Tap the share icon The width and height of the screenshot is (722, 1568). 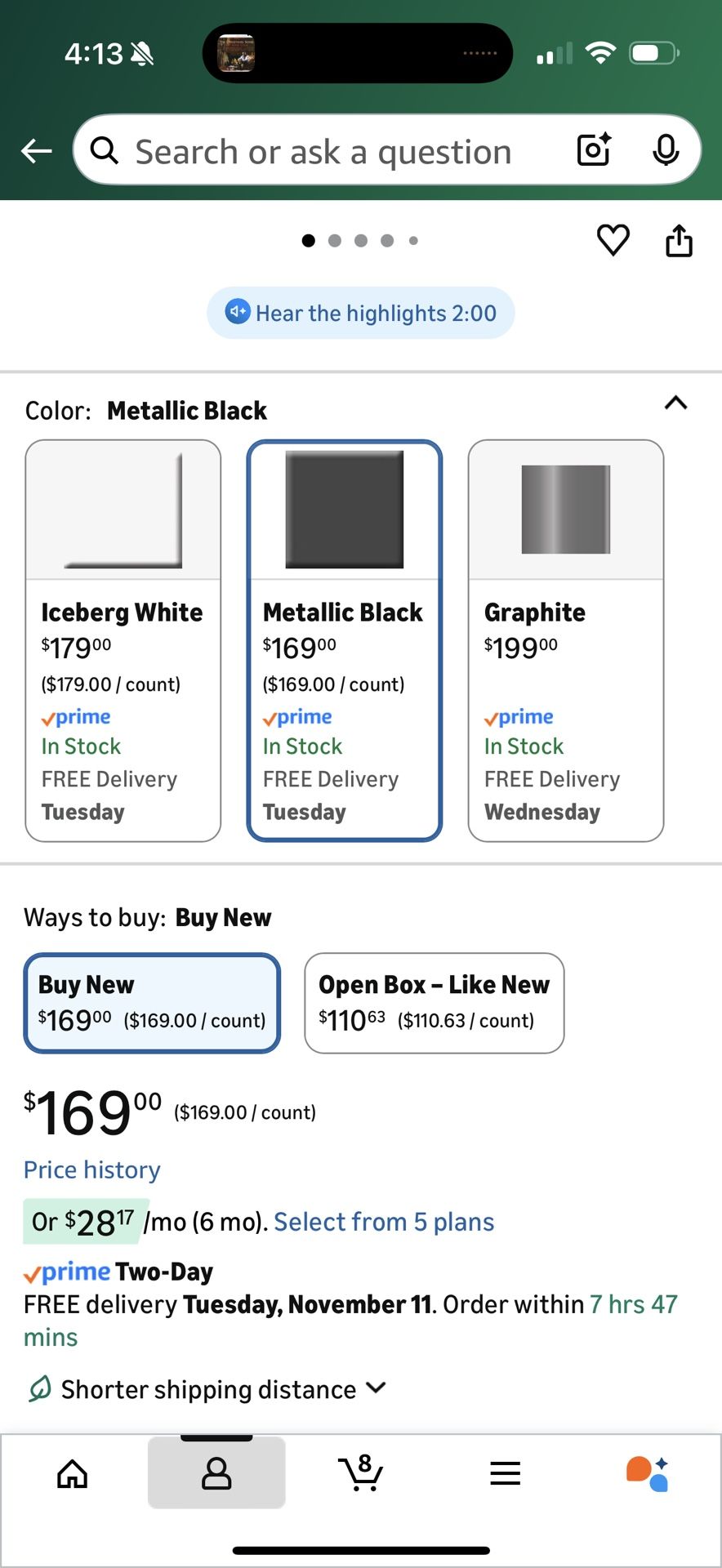click(x=679, y=241)
